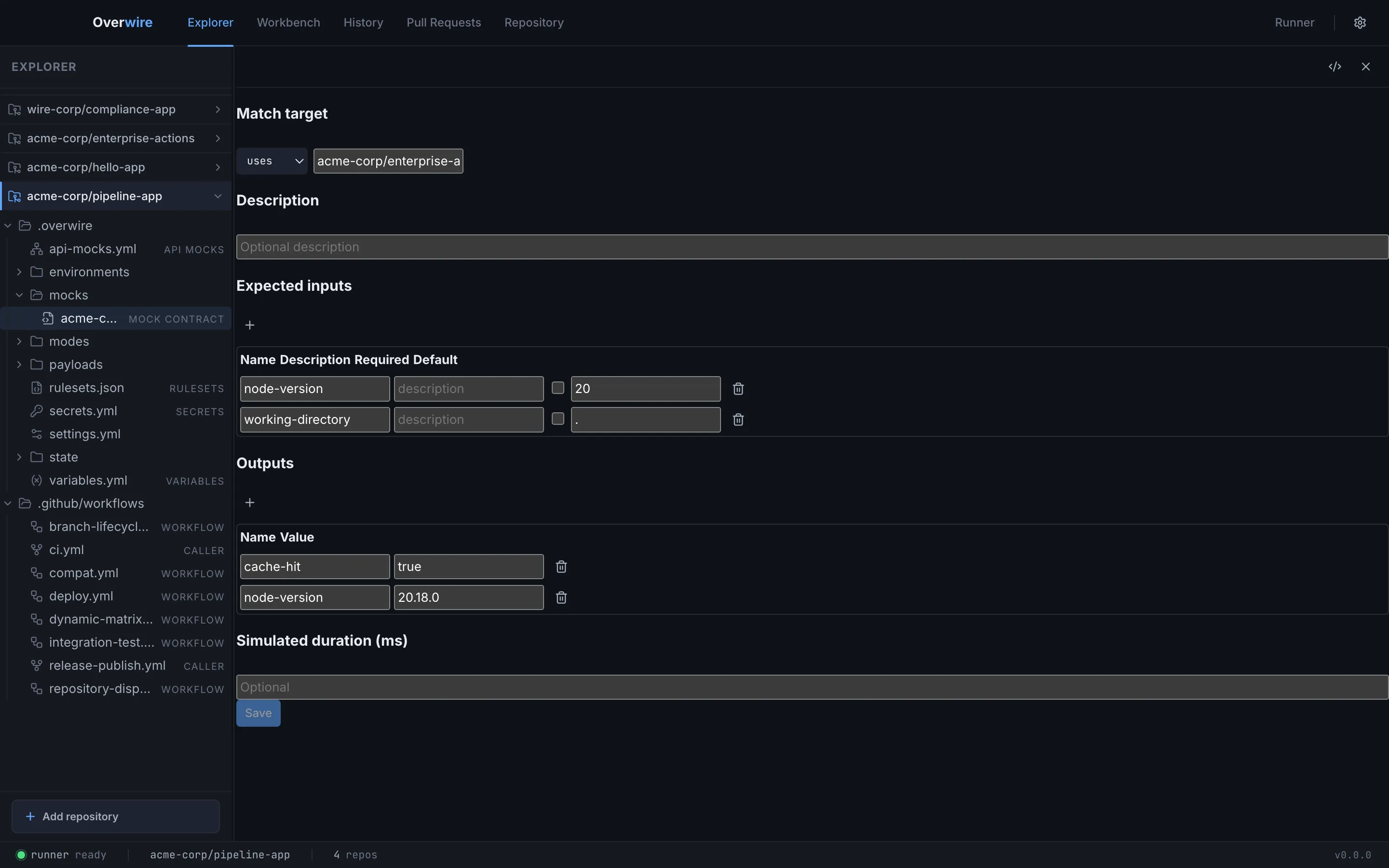Expand the wire-corp/compliance-app repository
Viewport: 1389px width, 868px height.
pos(218,109)
